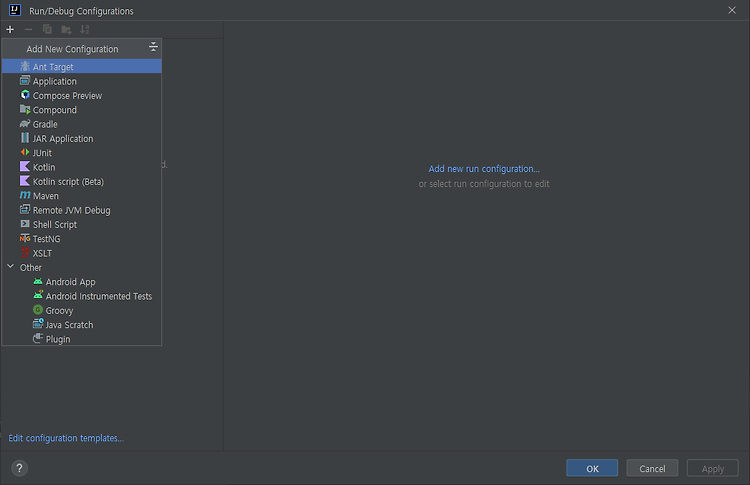
Task: Click the Move into new folder icon
Action: pyautogui.click(x=66, y=30)
